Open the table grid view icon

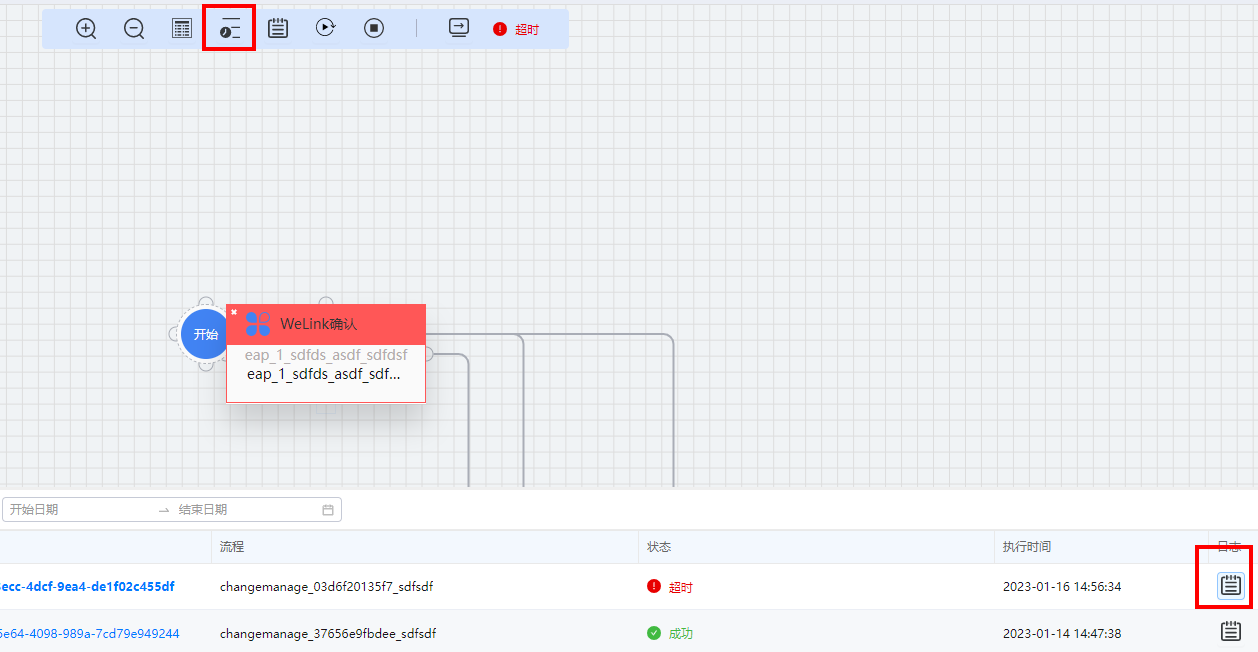pos(182,29)
